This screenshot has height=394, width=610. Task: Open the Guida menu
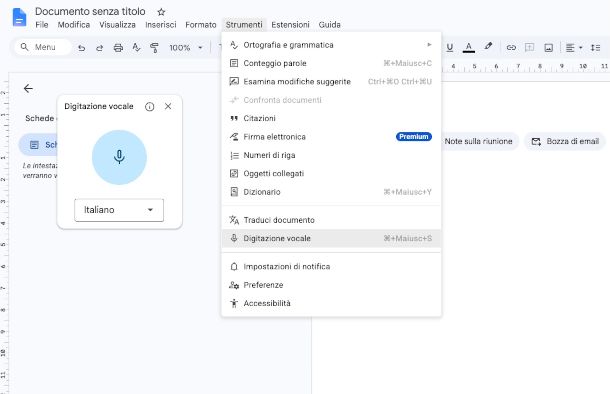[x=330, y=25]
